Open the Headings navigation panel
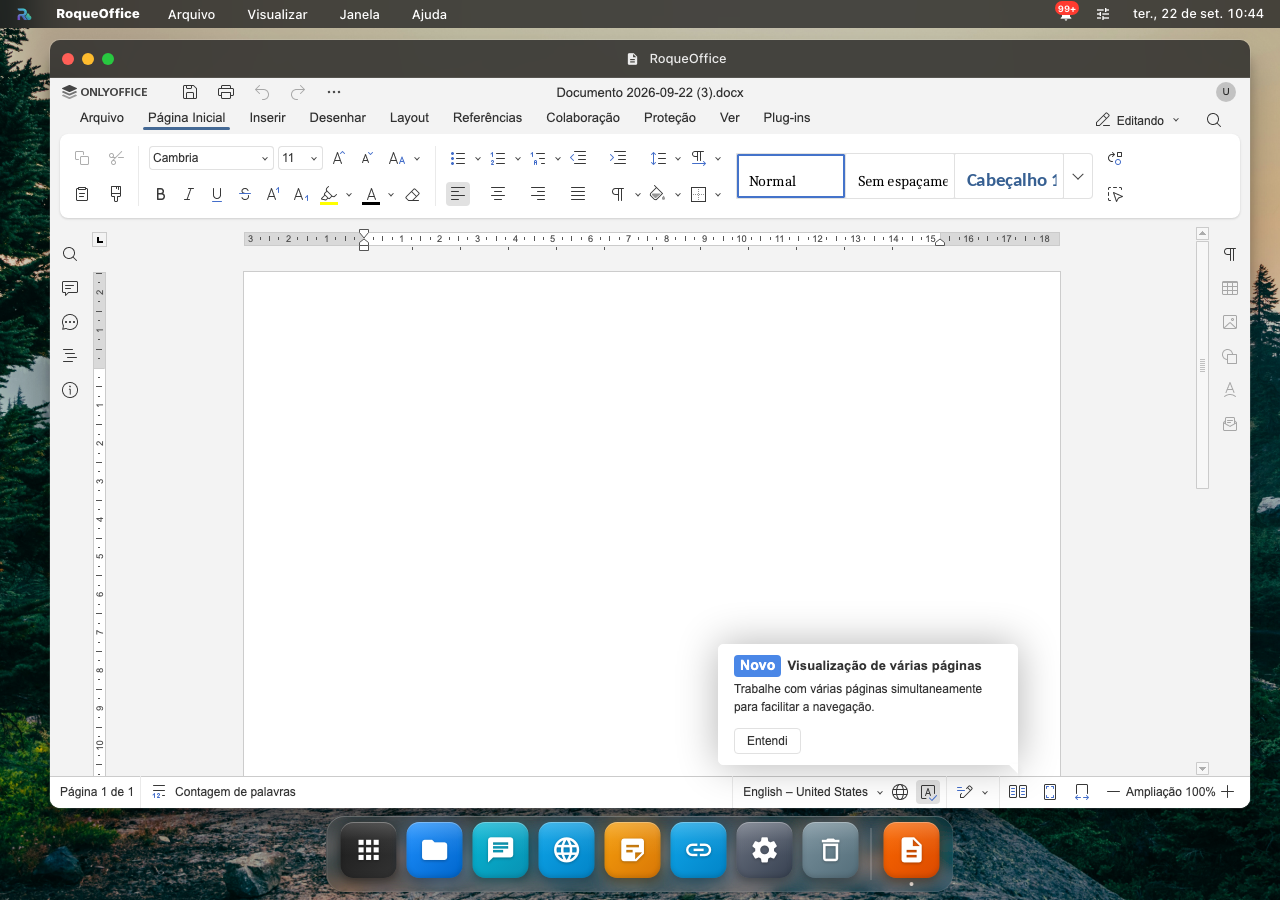The image size is (1280, 900). pos(70,356)
